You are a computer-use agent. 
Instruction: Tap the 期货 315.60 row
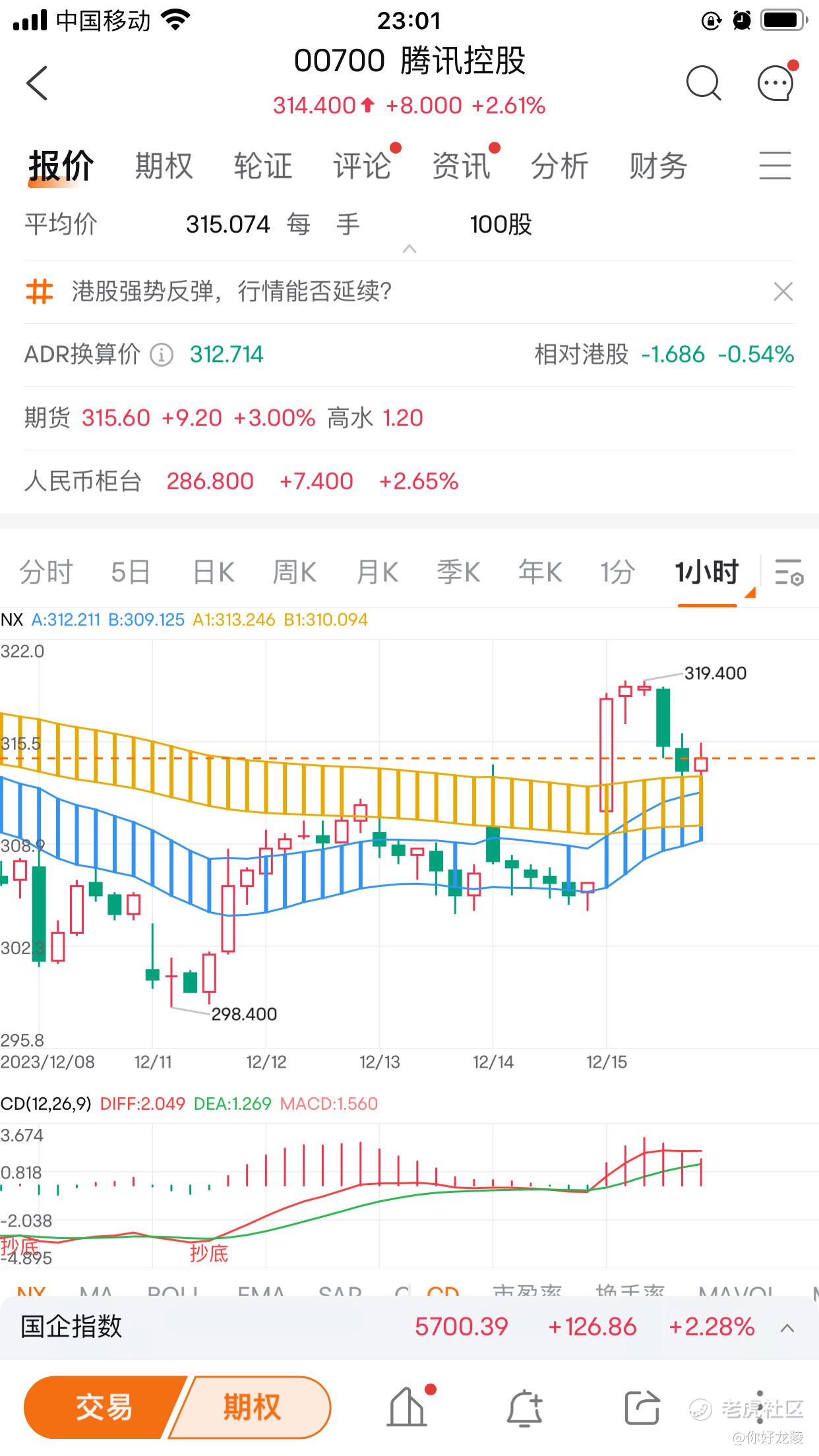click(409, 418)
